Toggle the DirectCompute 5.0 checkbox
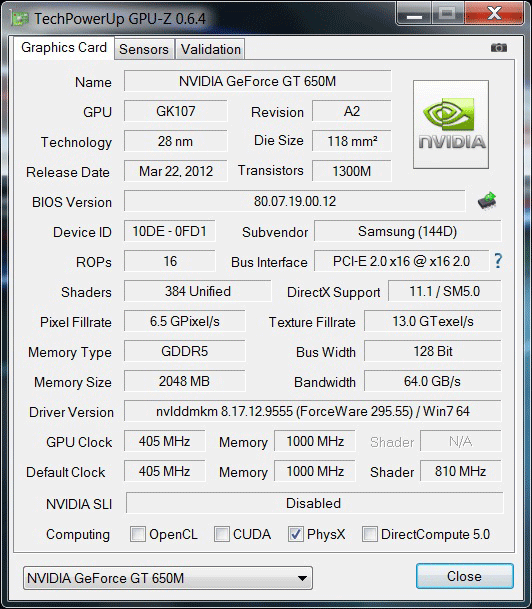532x609 pixels. coord(369,534)
